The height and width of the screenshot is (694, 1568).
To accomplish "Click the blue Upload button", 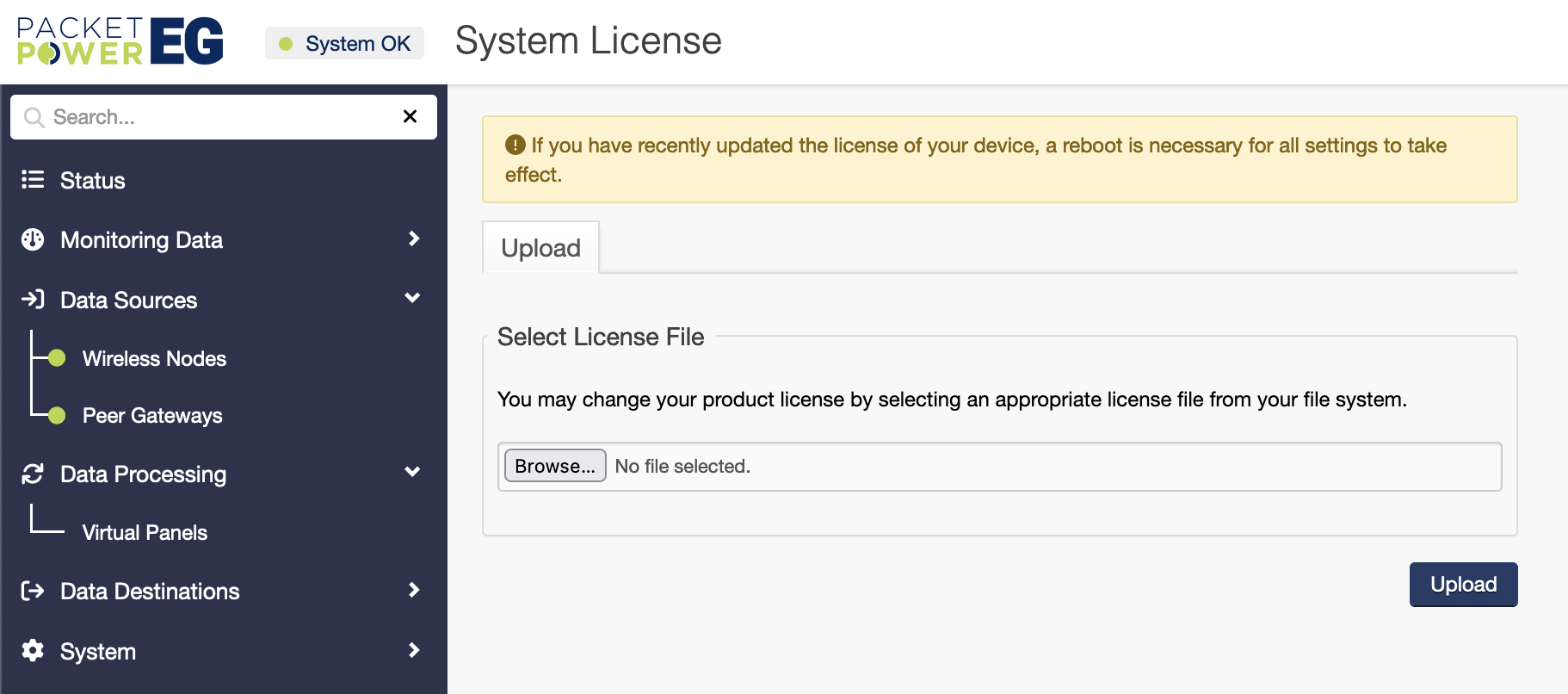I will 1463,585.
